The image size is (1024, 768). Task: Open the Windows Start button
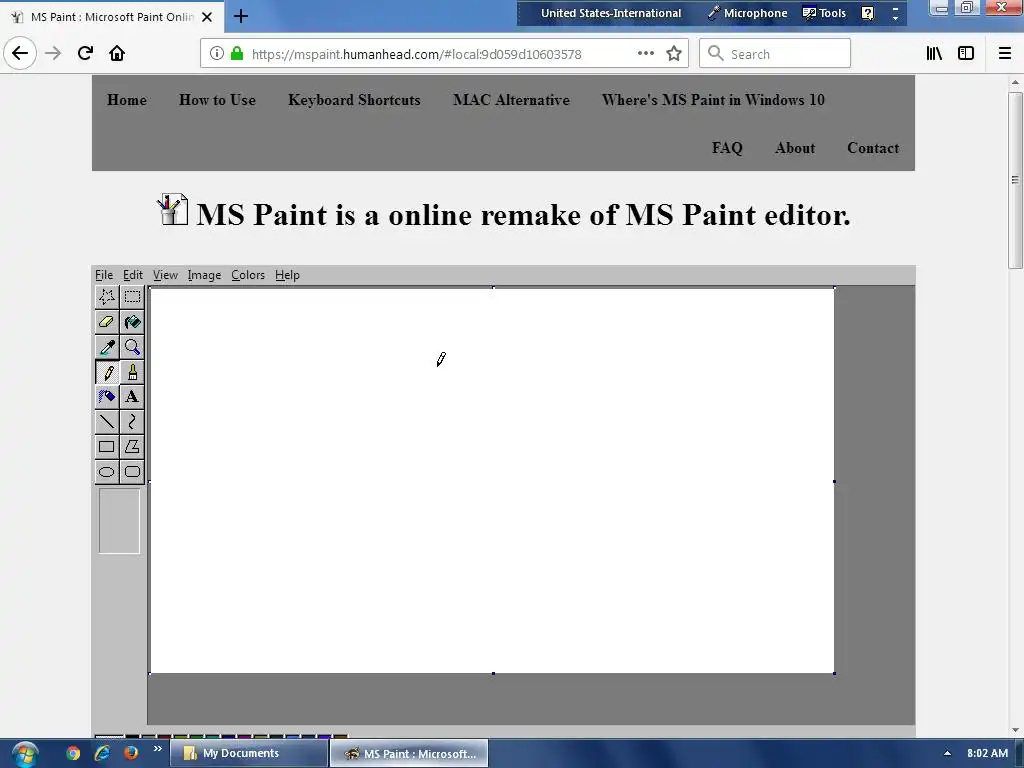(24, 754)
